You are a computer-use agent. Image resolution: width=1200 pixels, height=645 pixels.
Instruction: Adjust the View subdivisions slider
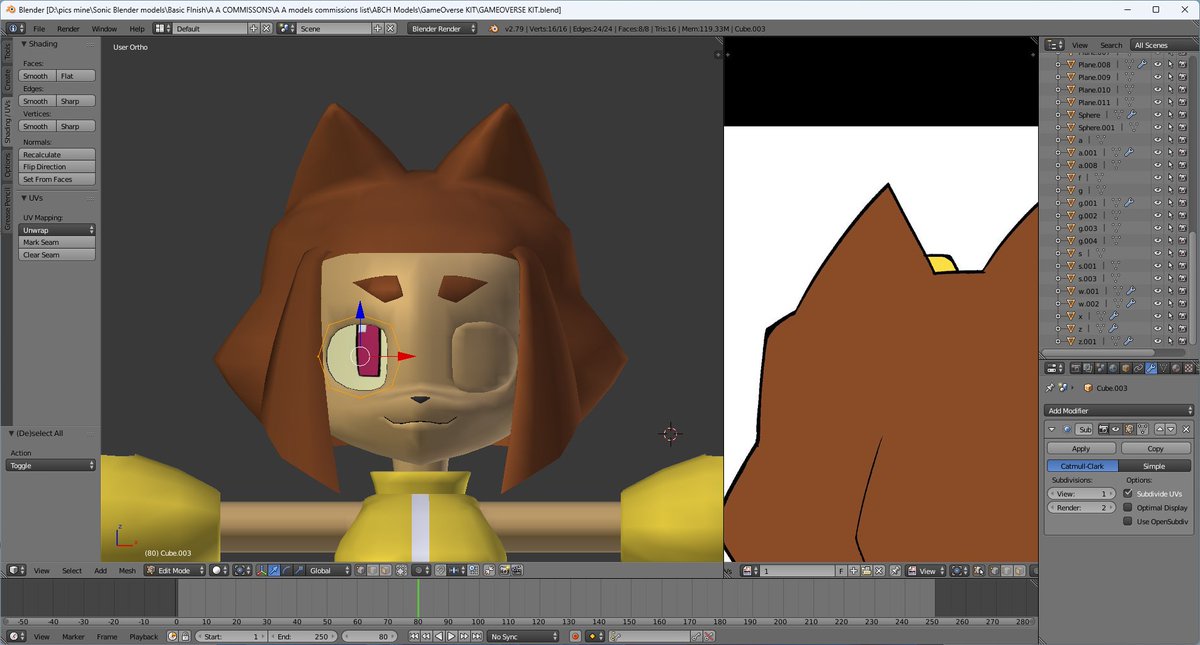(1081, 494)
